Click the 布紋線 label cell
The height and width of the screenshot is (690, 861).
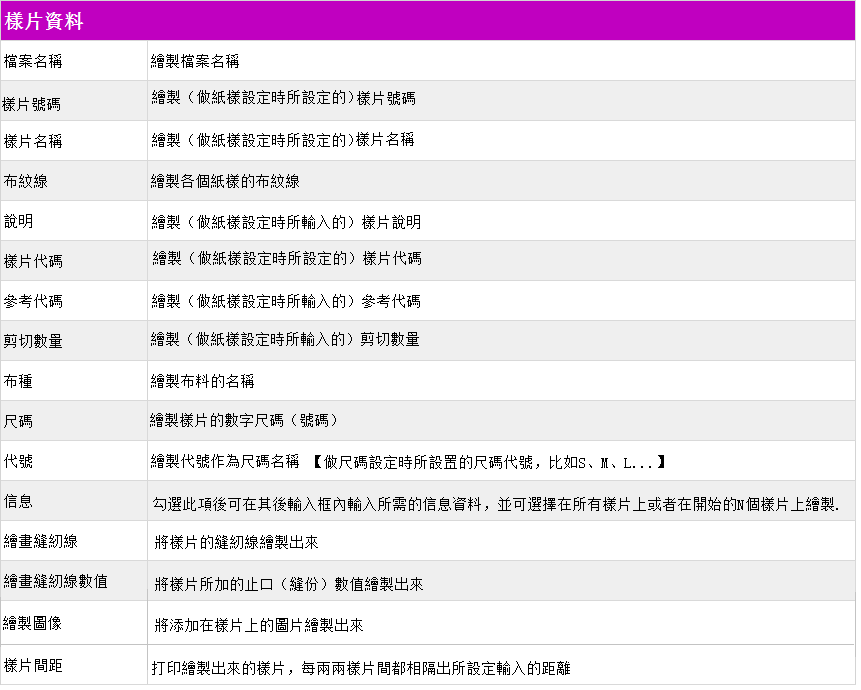click(26, 181)
